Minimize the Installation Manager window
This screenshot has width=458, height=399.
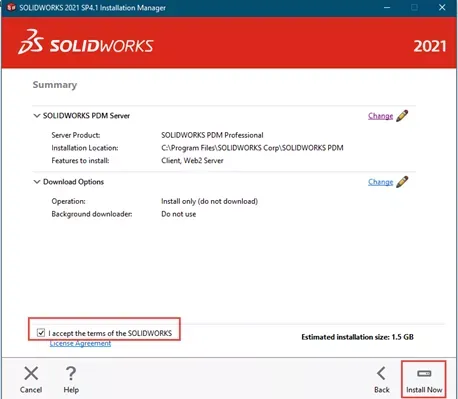point(387,7)
